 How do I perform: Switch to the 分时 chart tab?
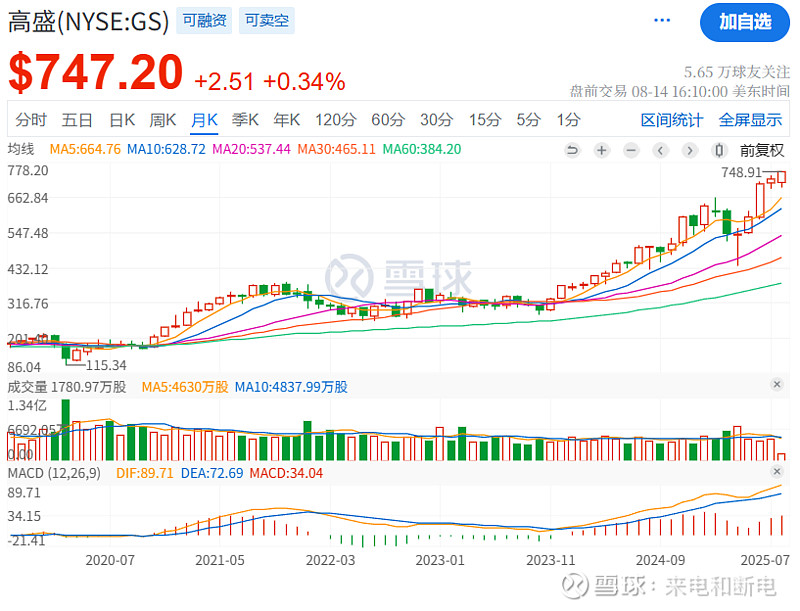point(31,120)
